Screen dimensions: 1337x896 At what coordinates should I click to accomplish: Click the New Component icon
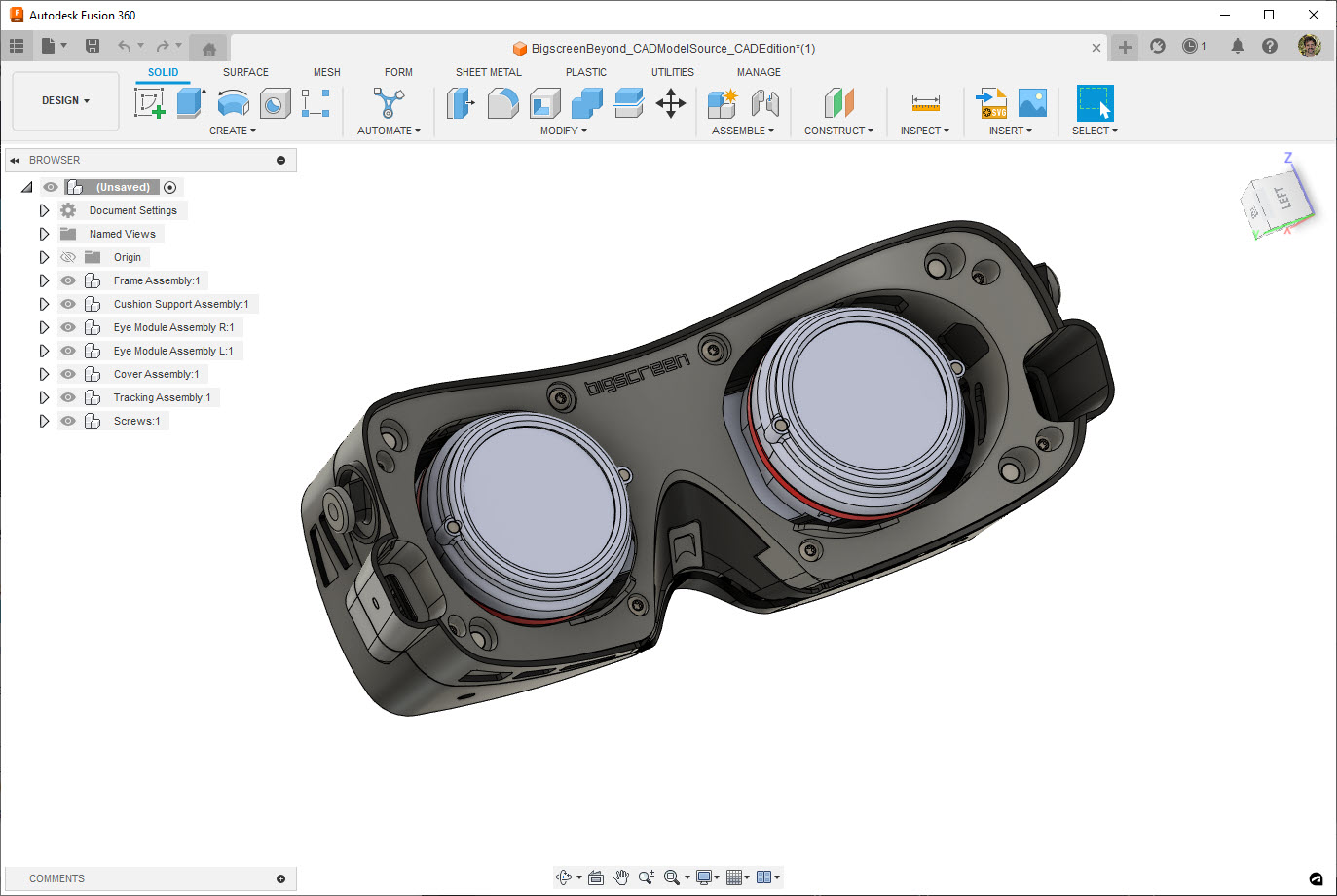(x=723, y=103)
